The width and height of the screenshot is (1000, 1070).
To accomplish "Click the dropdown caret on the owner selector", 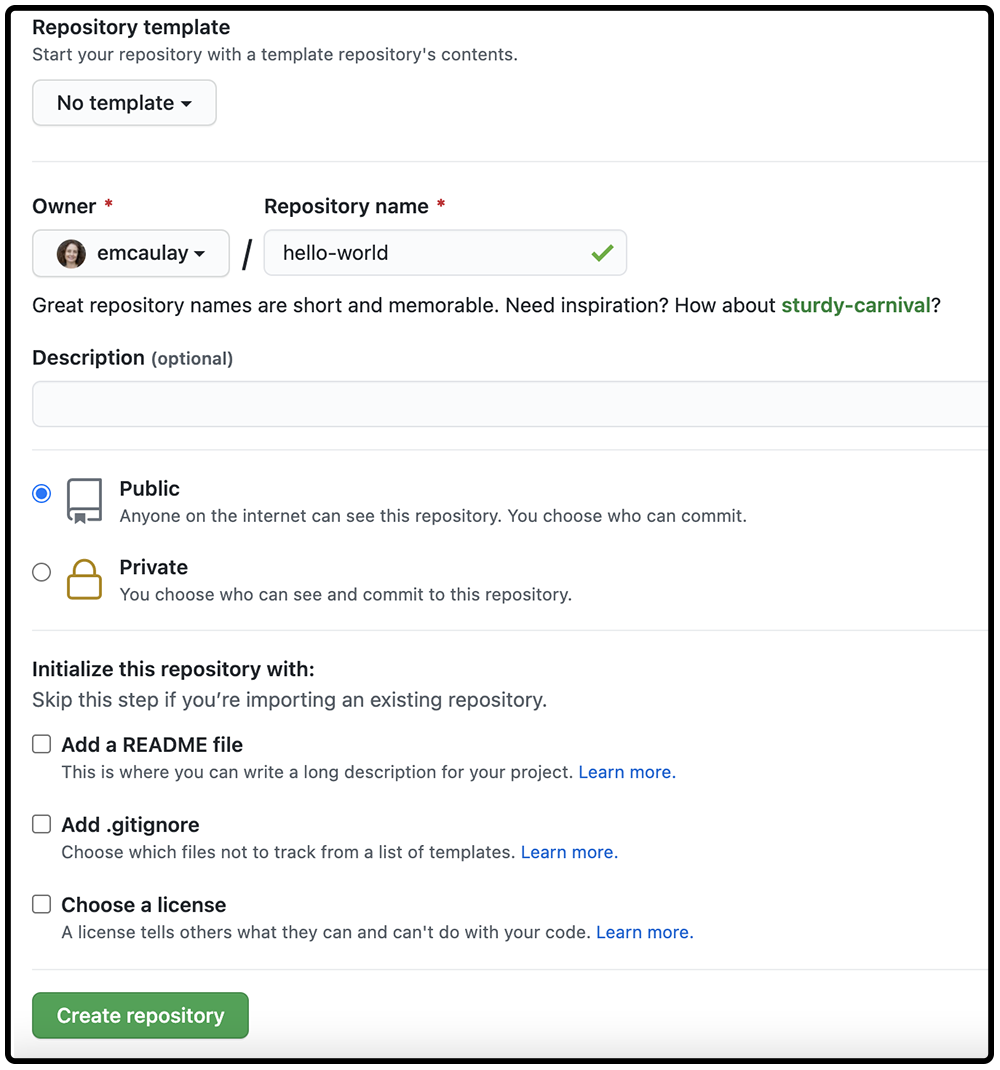I will (x=198, y=254).
